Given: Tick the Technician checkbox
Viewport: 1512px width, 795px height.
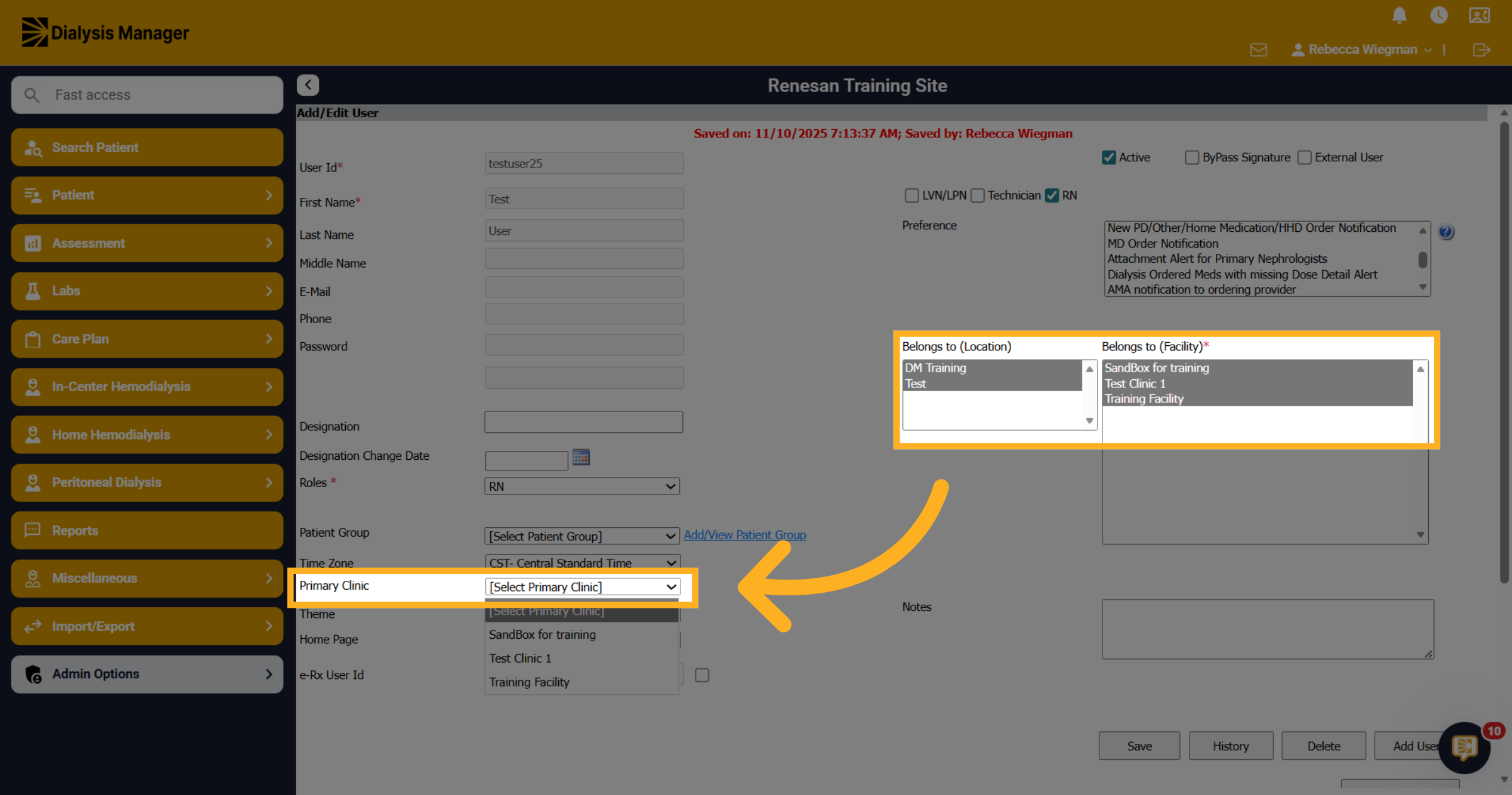Looking at the screenshot, I should coord(978,195).
